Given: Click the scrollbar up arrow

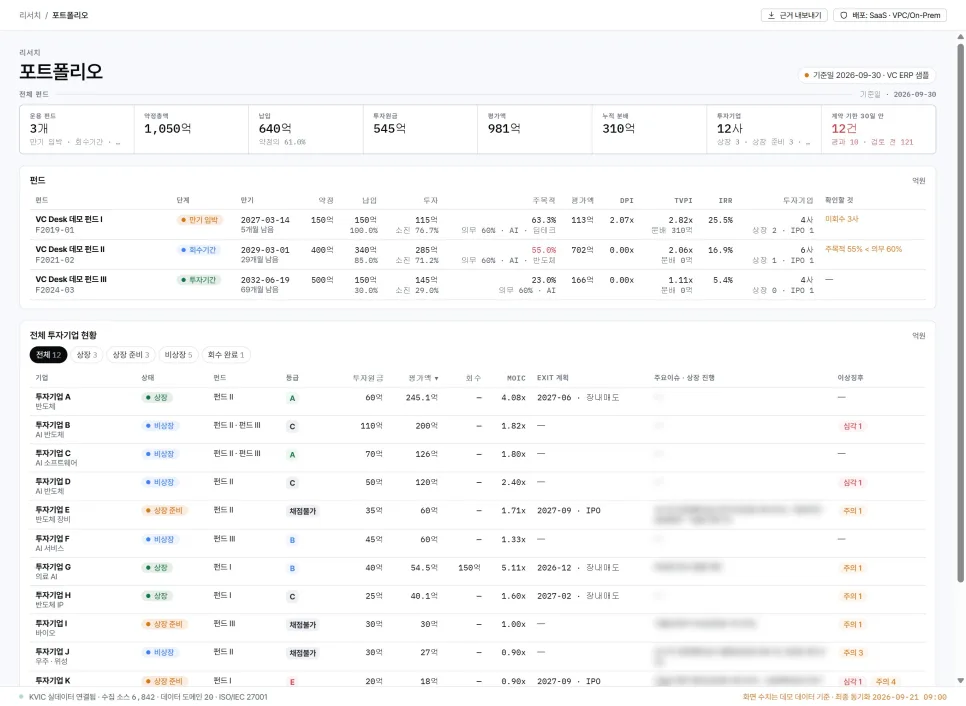Looking at the screenshot, I should [960, 36].
